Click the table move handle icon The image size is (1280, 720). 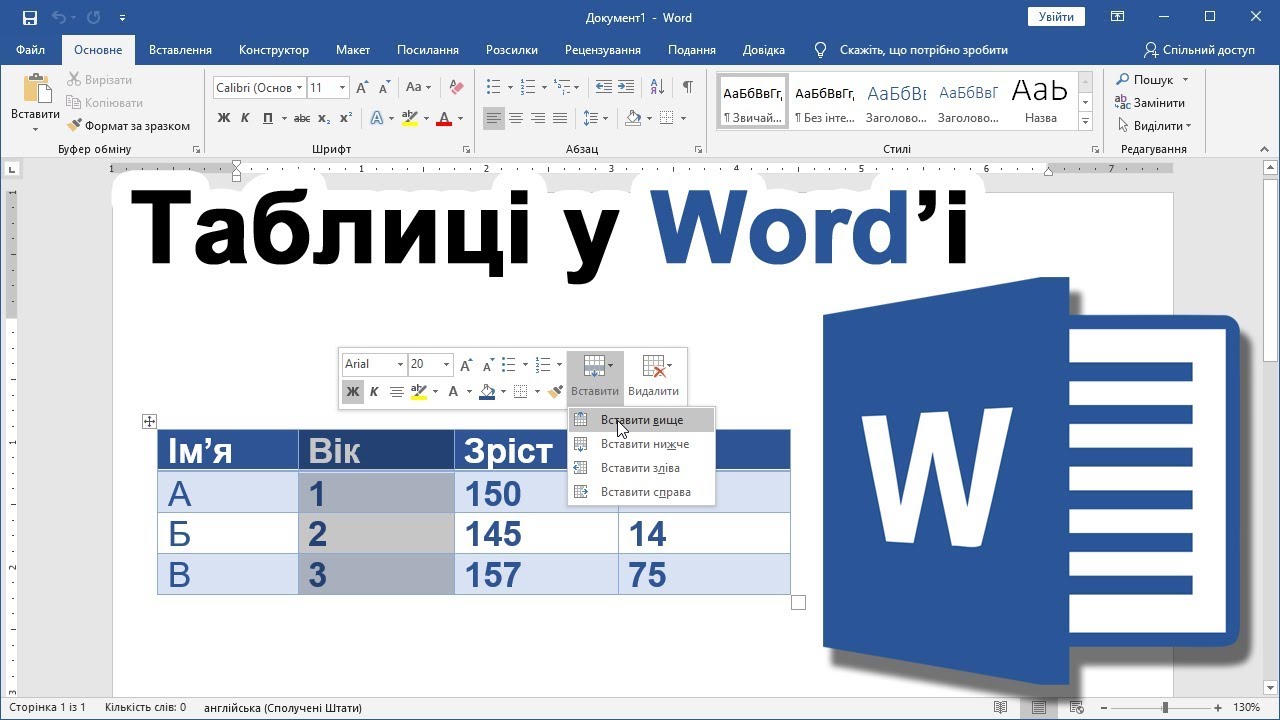pos(149,422)
